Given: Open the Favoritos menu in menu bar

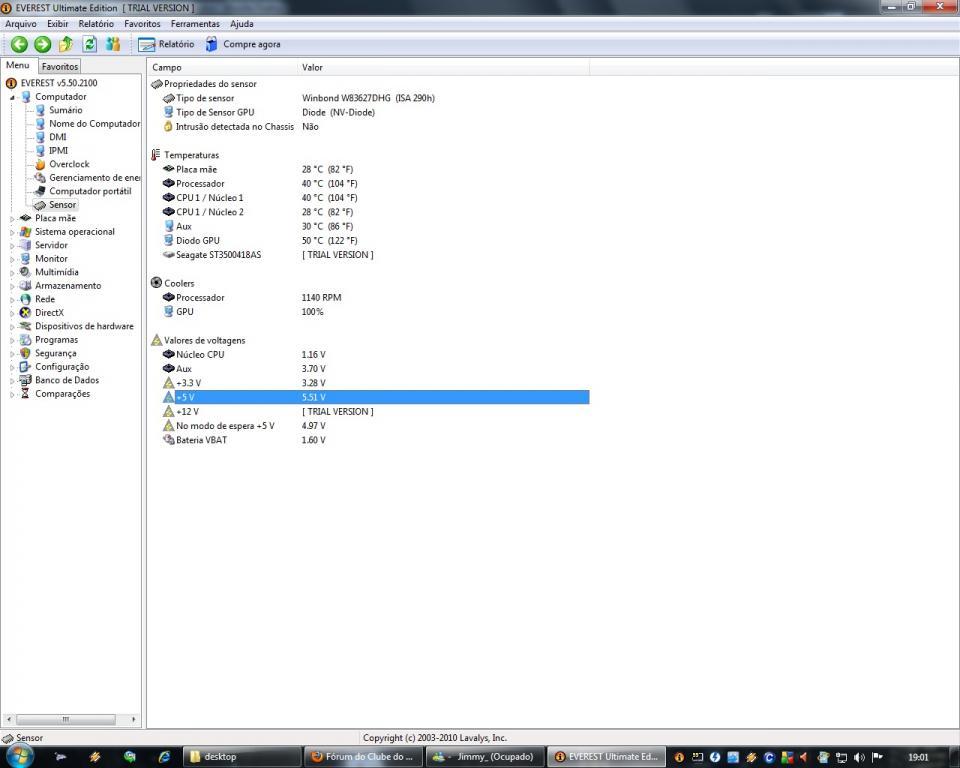Looking at the screenshot, I should pos(142,24).
